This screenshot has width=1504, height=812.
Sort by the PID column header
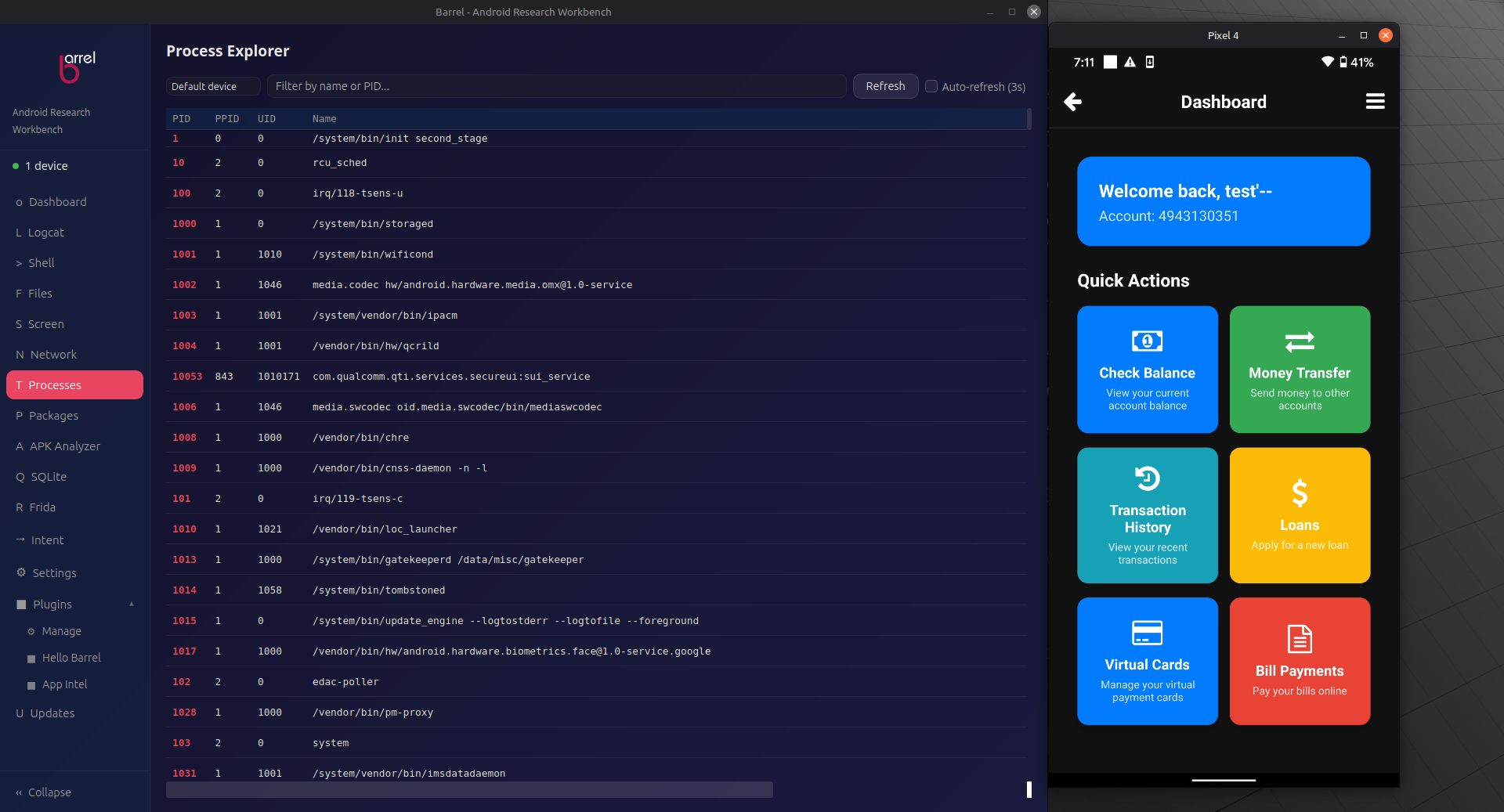[x=181, y=119]
